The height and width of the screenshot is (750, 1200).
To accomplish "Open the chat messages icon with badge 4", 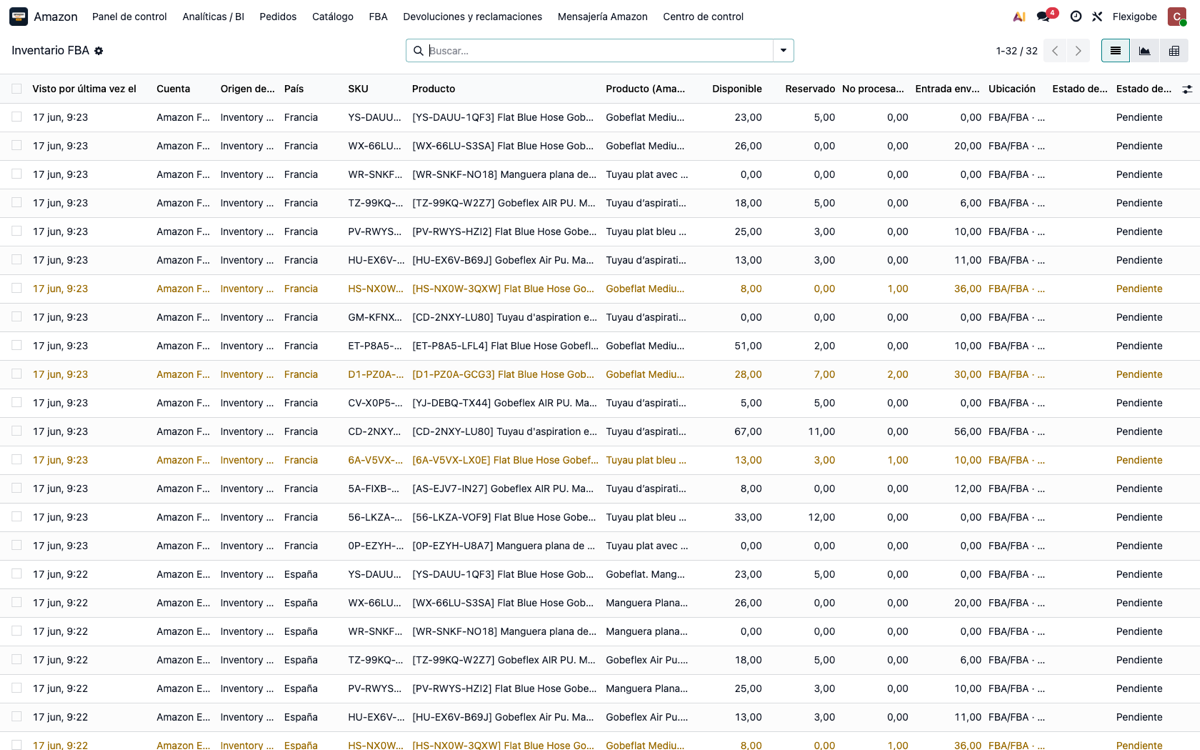I will point(1045,16).
